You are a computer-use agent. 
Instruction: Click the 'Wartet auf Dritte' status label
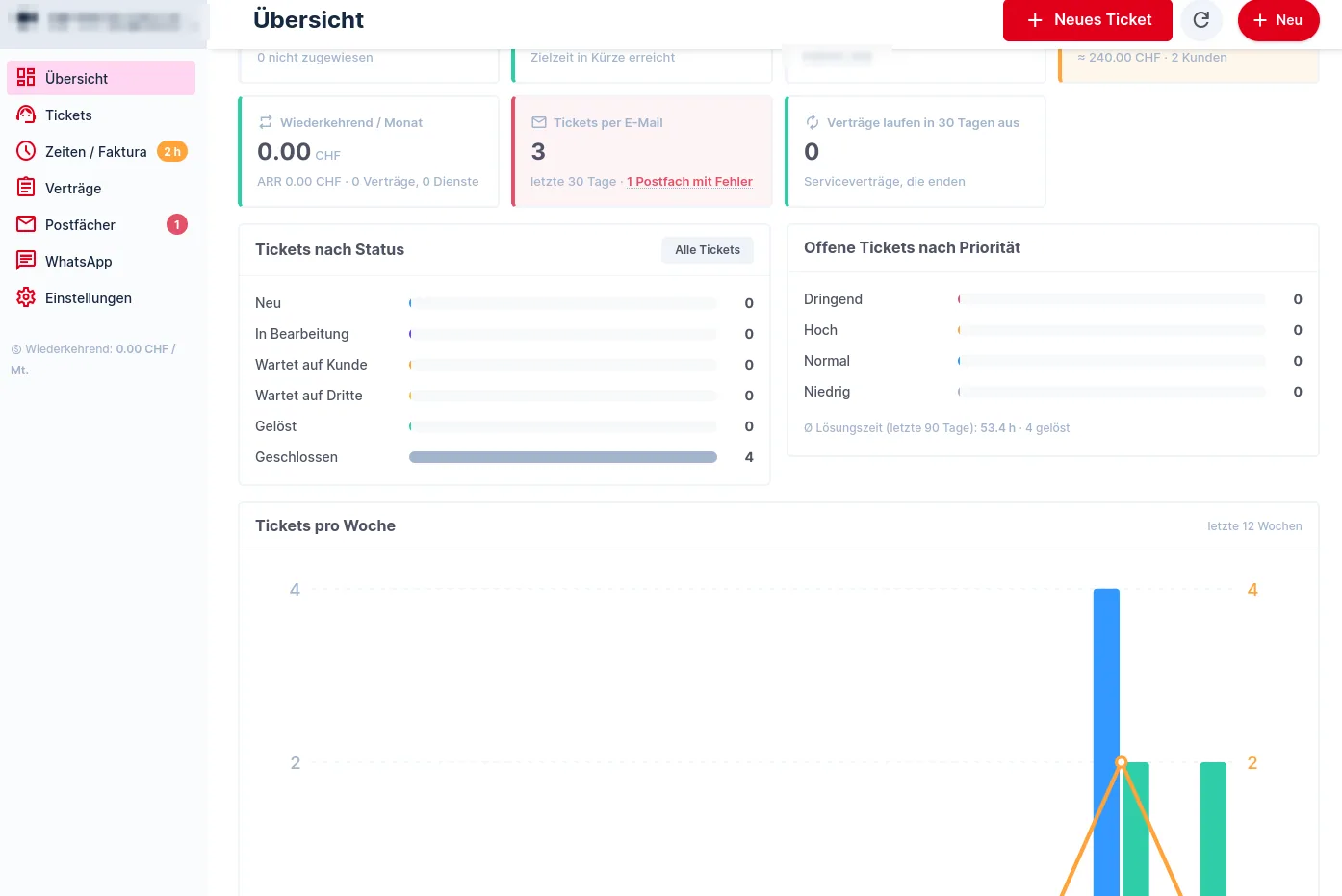[309, 396]
